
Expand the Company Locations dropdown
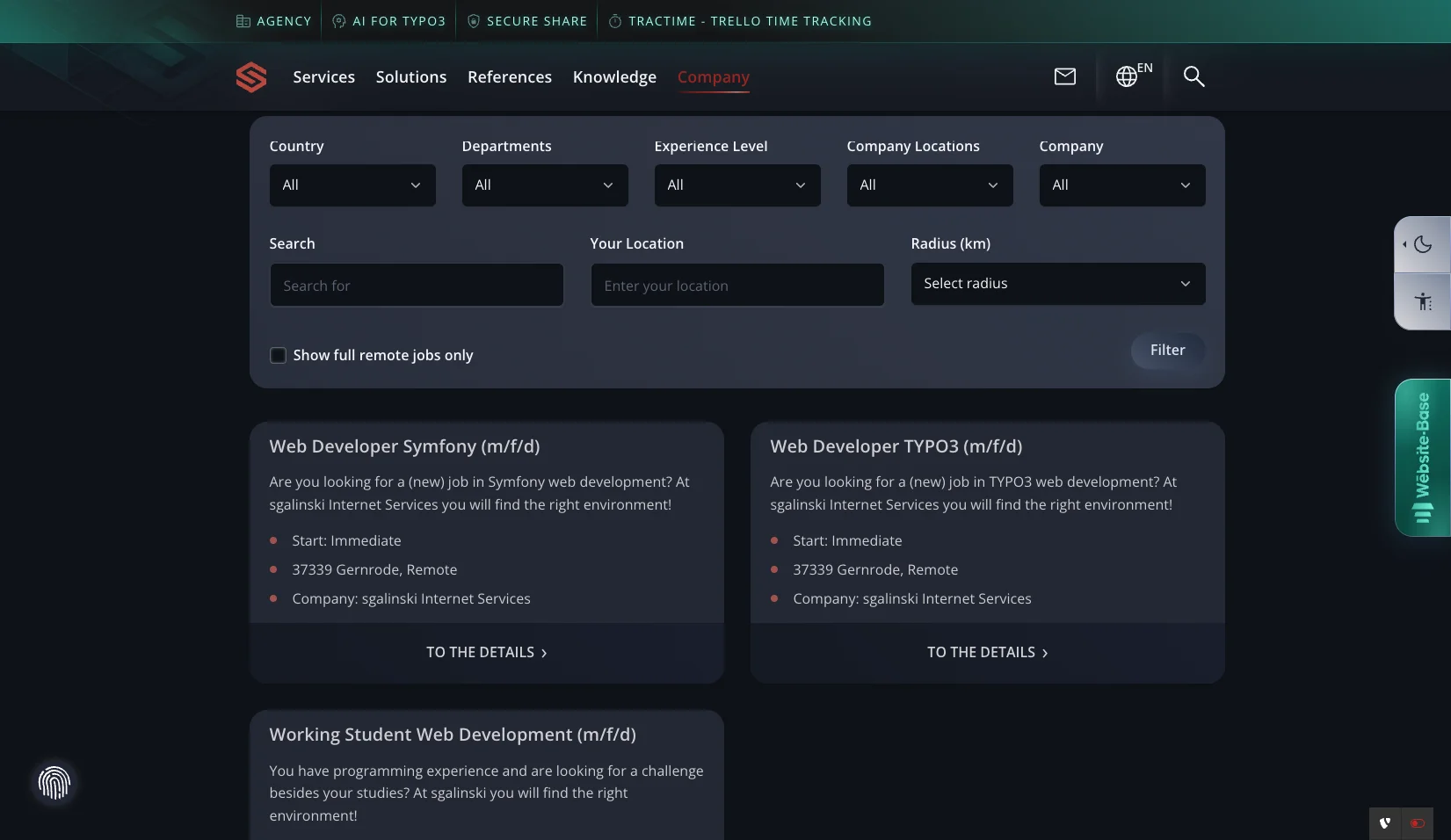930,185
